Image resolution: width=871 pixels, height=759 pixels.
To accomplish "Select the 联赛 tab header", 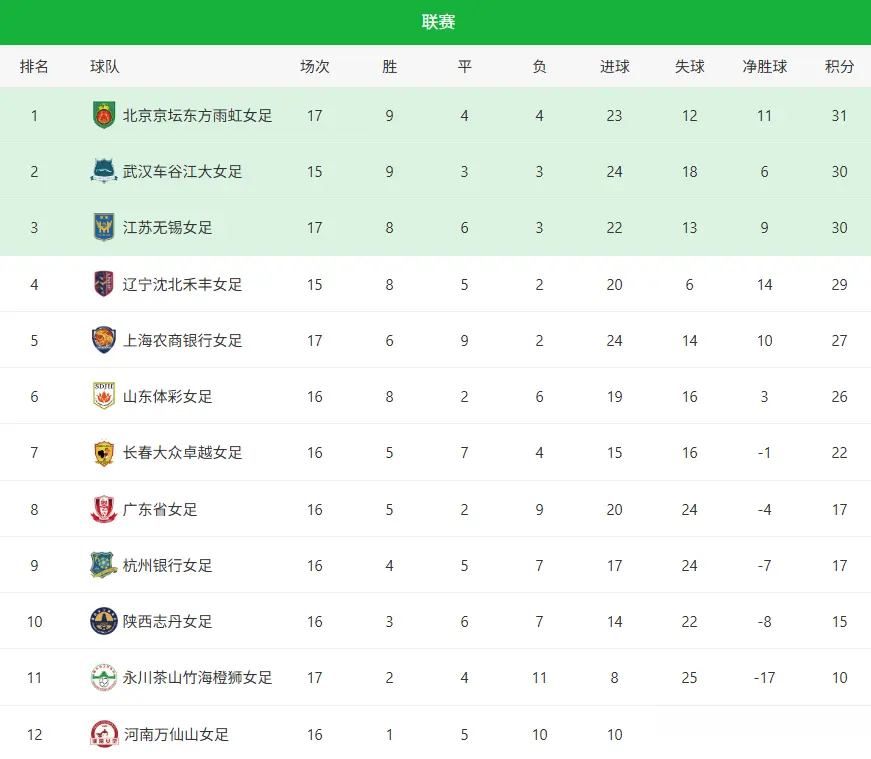I will (x=438, y=22).
